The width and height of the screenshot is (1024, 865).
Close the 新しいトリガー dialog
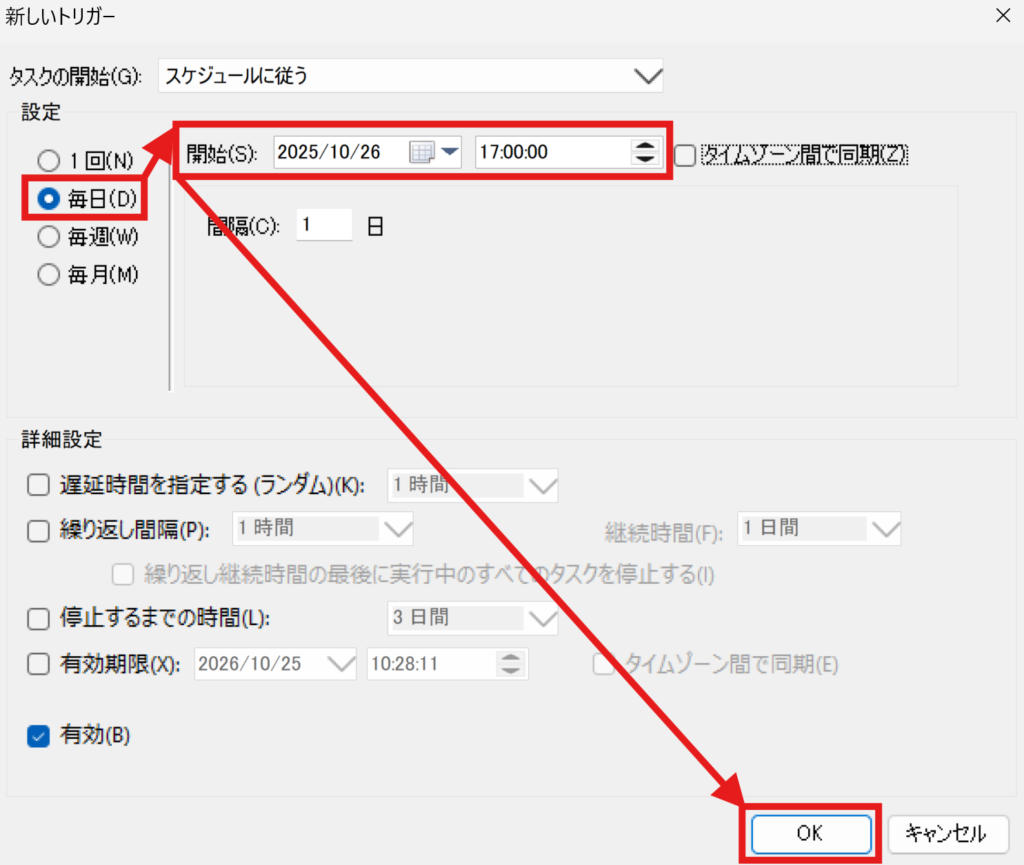[x=1002, y=16]
